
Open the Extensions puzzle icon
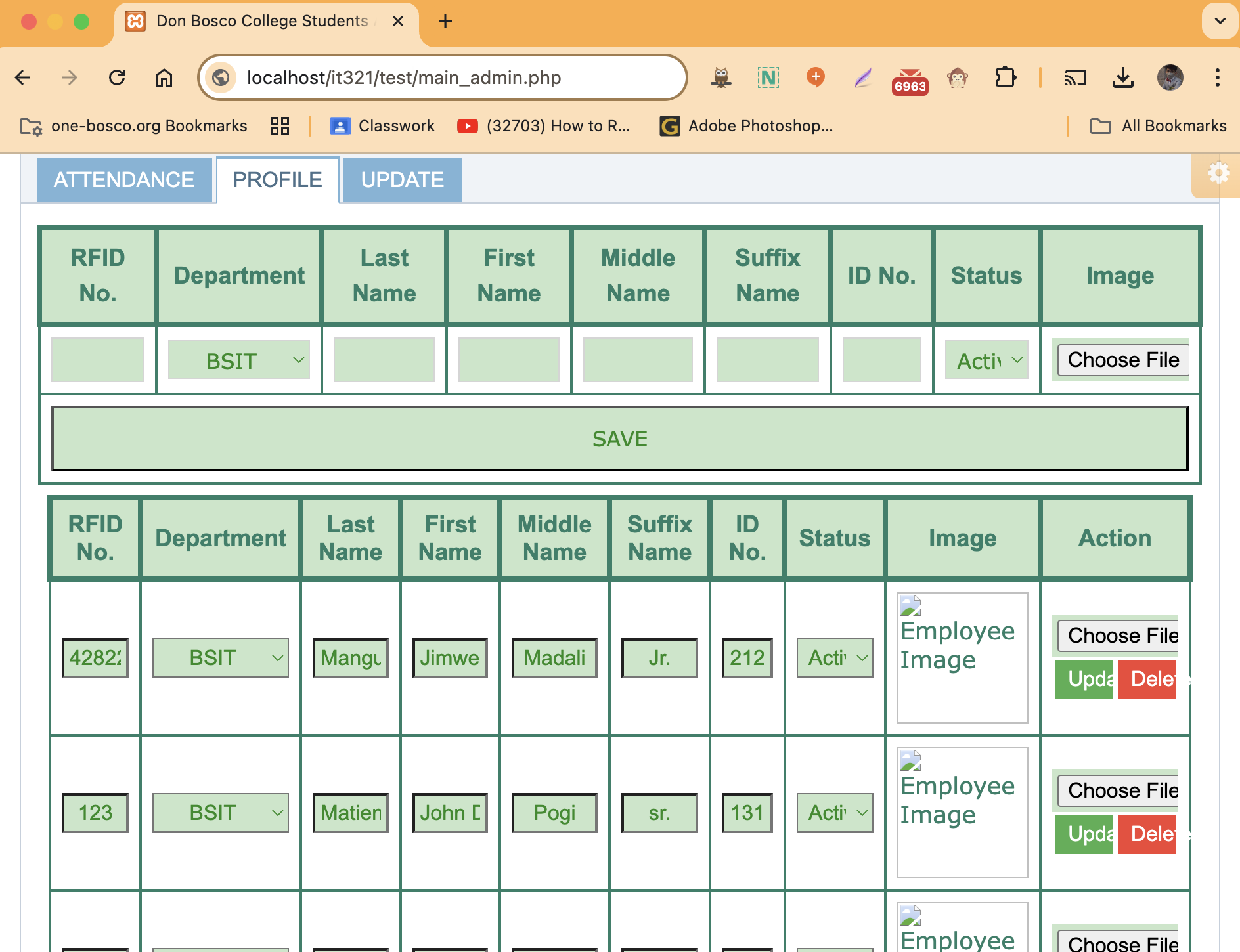click(x=1005, y=77)
